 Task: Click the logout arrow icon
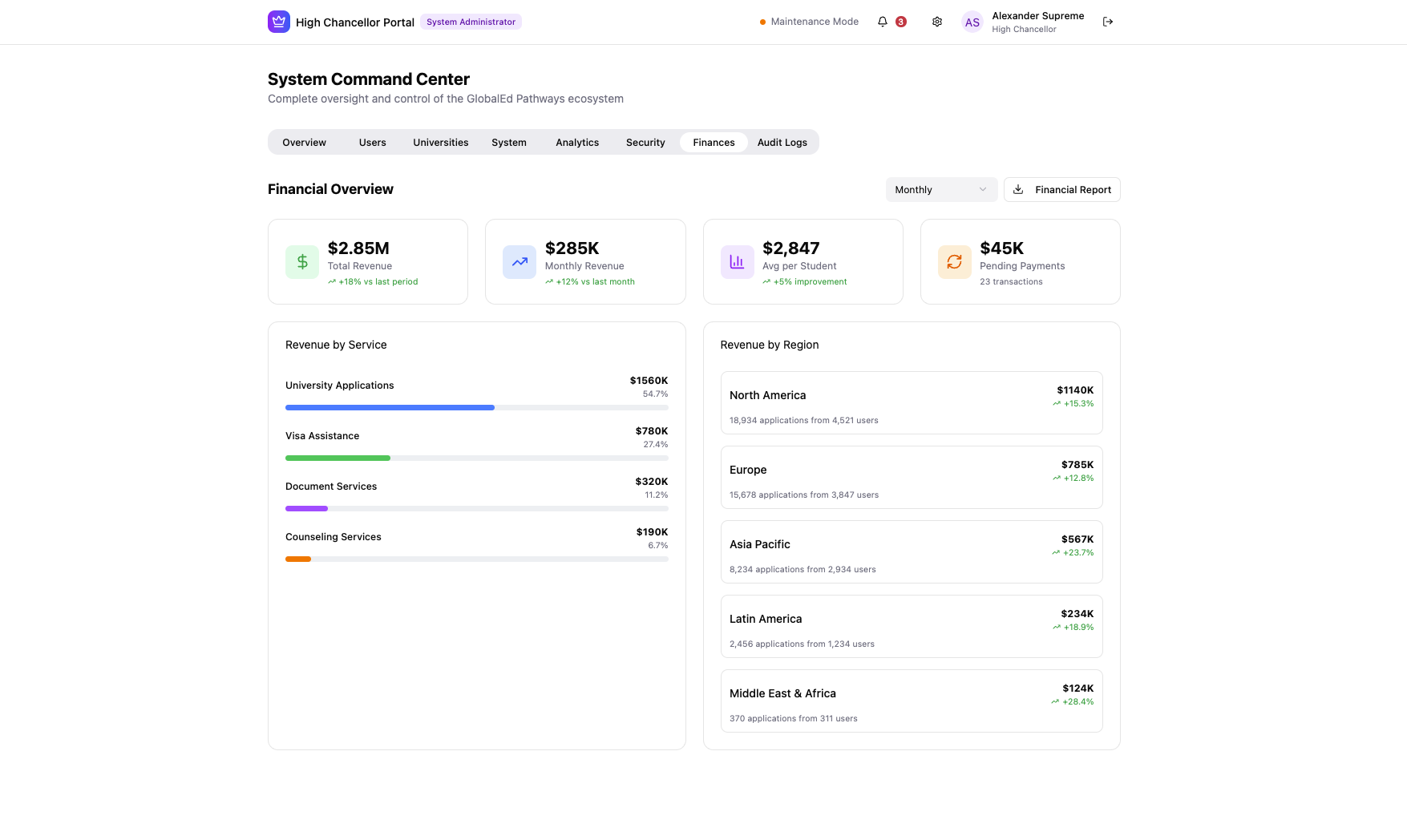pos(1107,22)
